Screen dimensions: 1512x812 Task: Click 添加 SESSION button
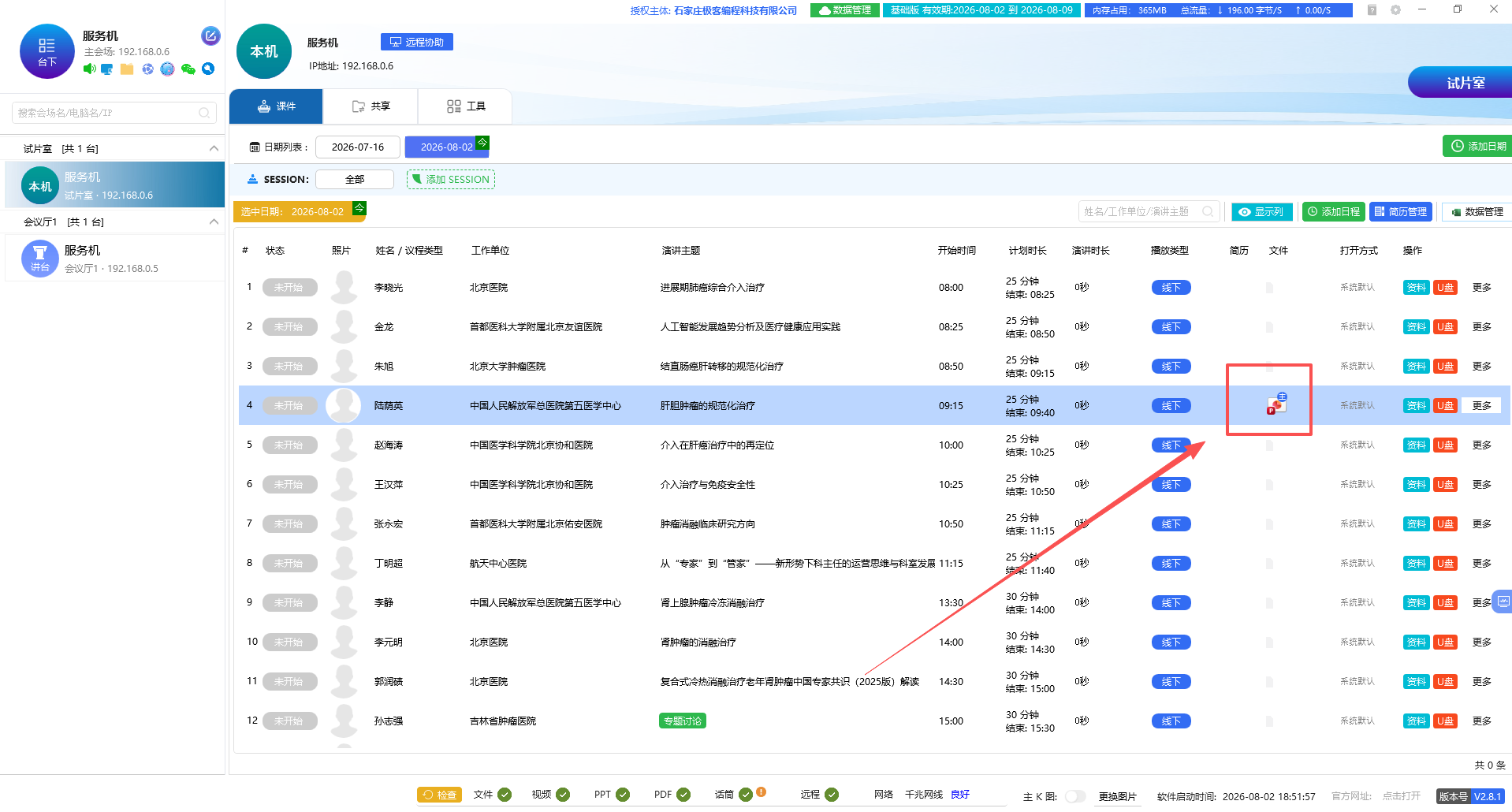coord(451,180)
